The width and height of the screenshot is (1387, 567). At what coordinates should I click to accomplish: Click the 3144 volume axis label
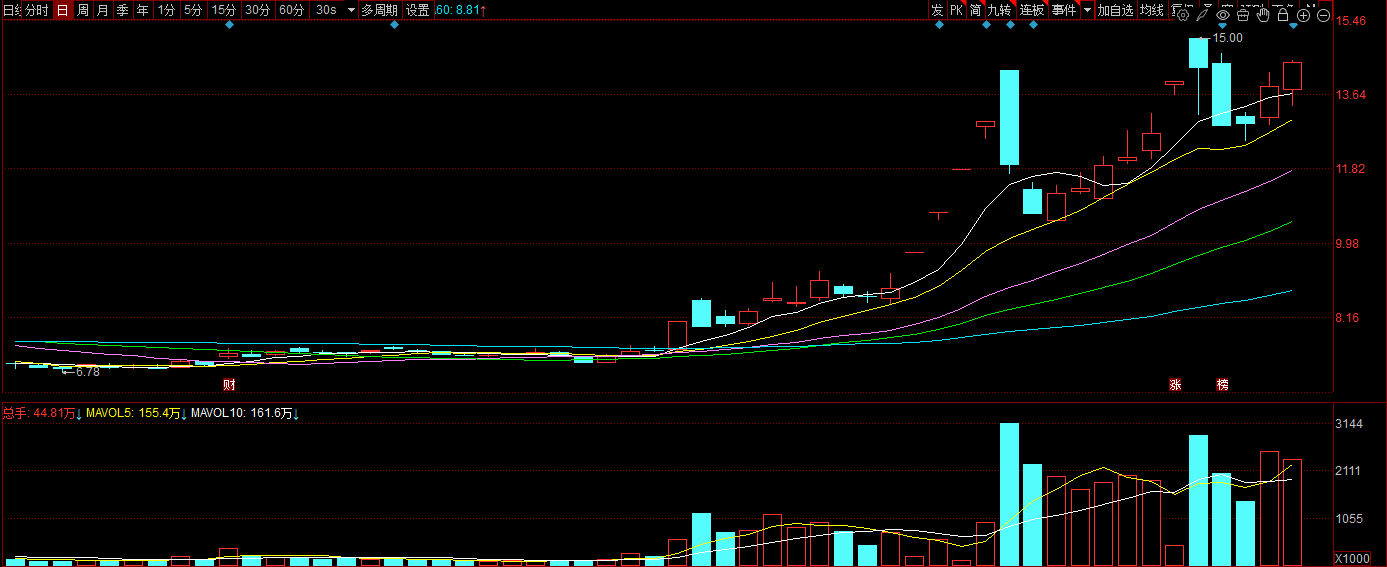click(x=1349, y=424)
